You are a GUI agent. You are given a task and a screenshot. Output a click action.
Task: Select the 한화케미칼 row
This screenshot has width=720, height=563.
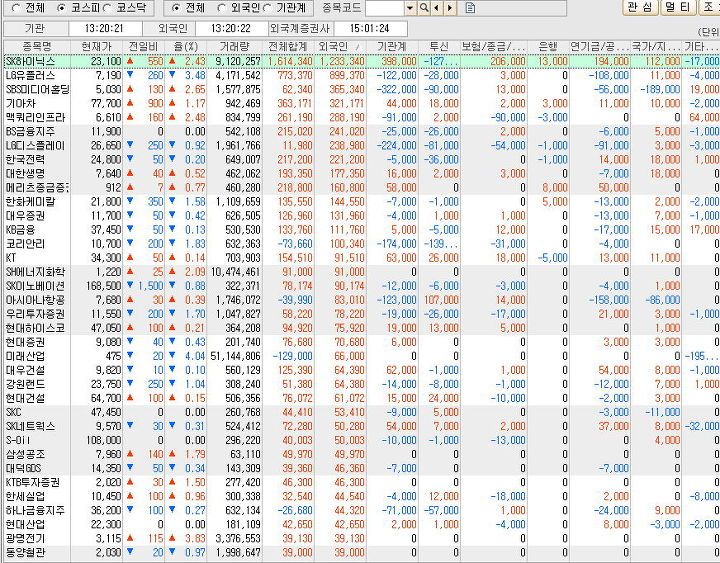click(362, 202)
